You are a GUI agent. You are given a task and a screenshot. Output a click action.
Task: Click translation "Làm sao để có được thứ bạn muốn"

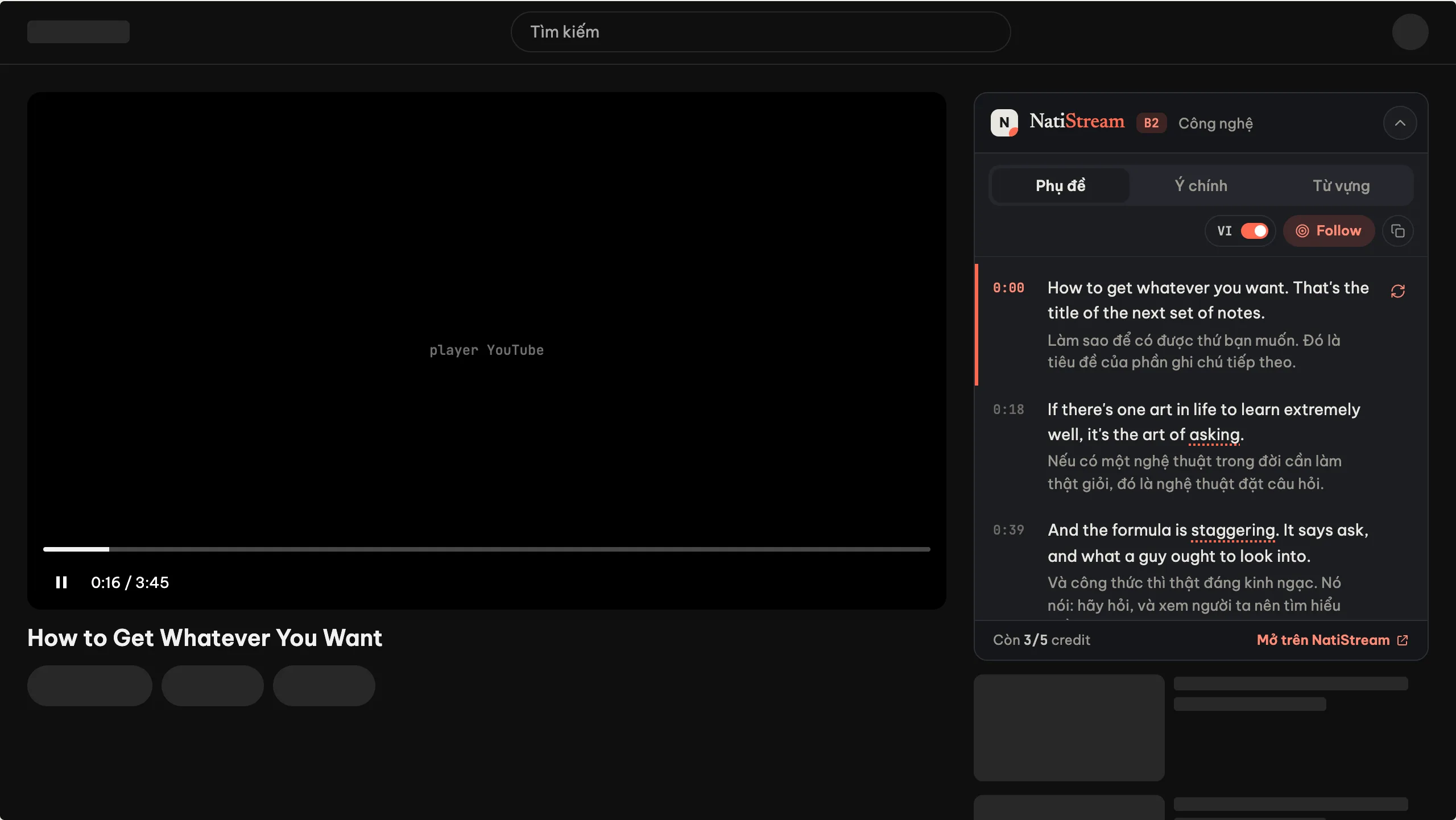[x=1194, y=351]
